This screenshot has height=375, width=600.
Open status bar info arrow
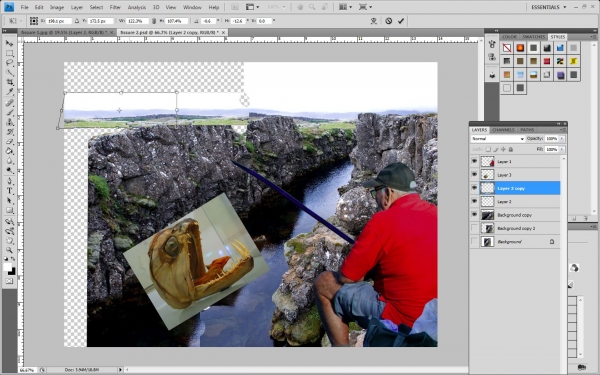click(121, 370)
